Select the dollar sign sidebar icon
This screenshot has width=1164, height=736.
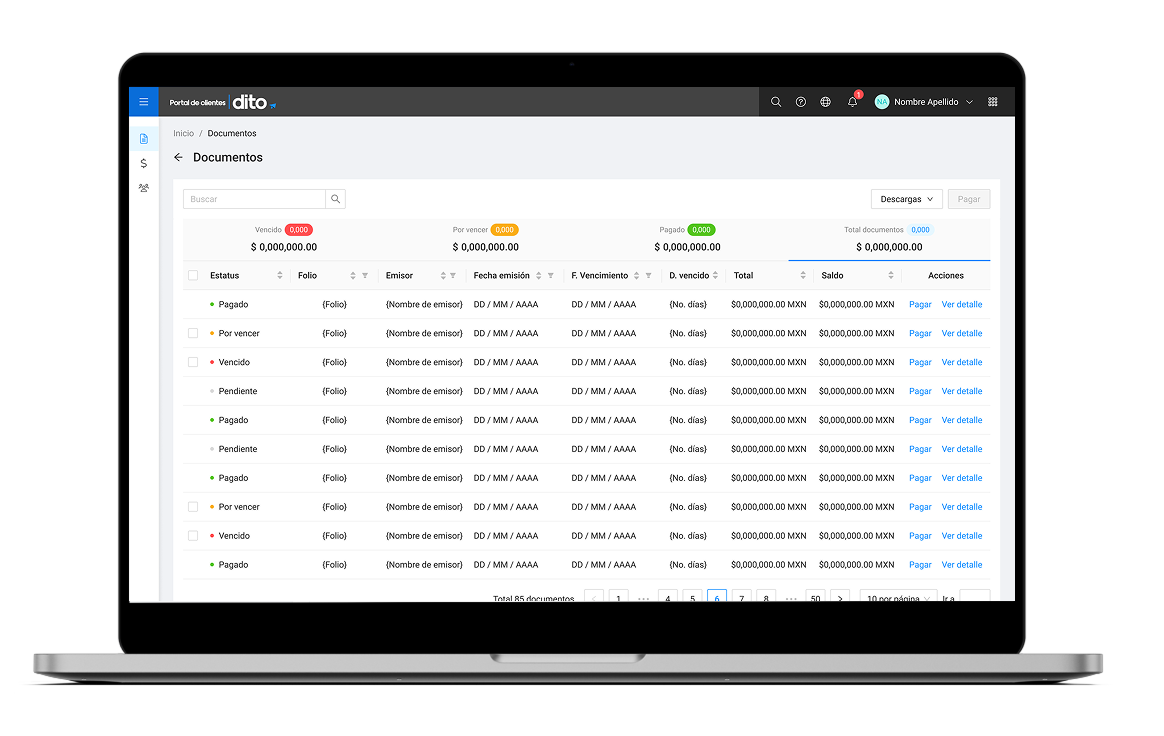click(144, 163)
